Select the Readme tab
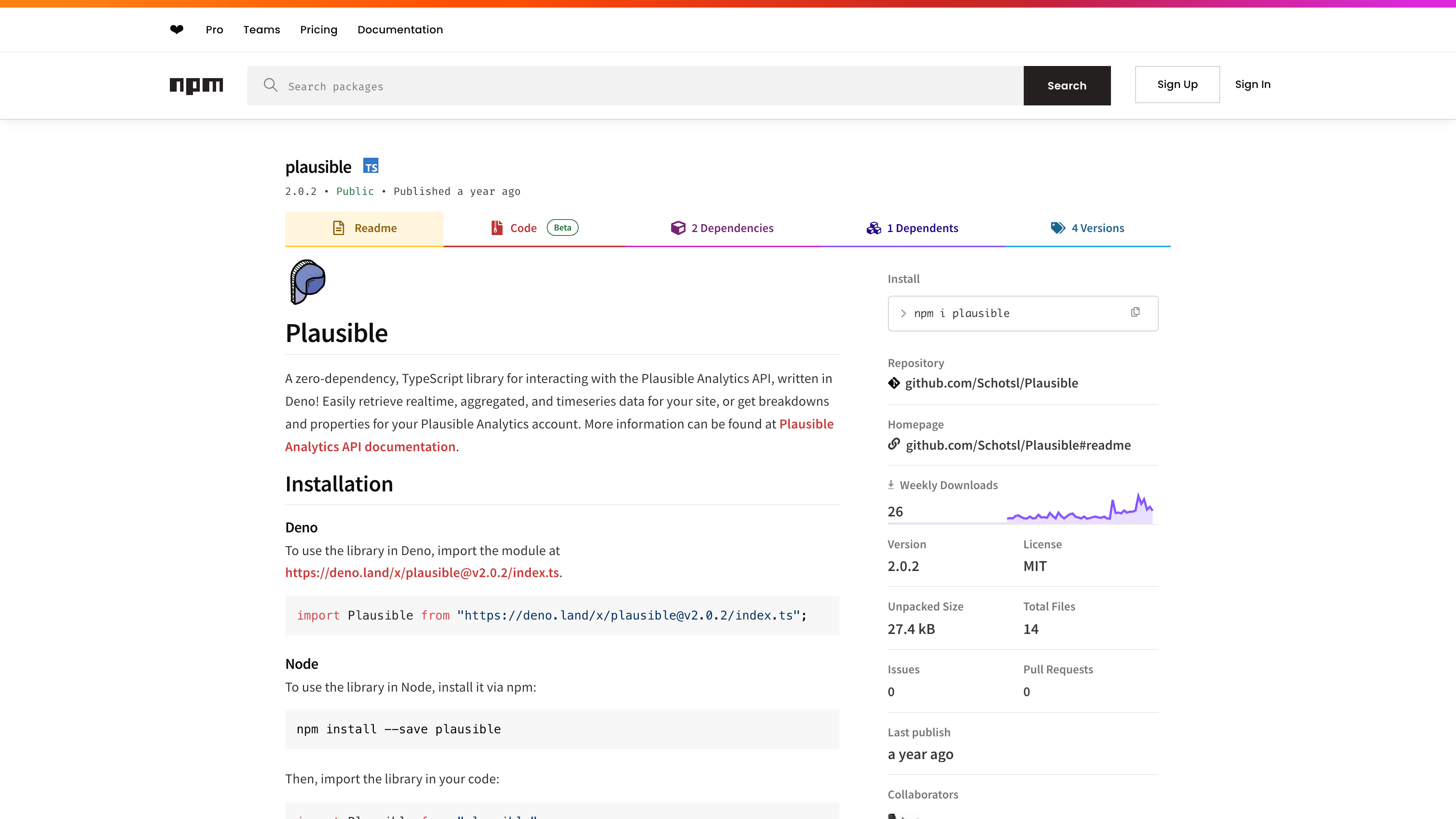The image size is (1456, 819). coord(364,228)
